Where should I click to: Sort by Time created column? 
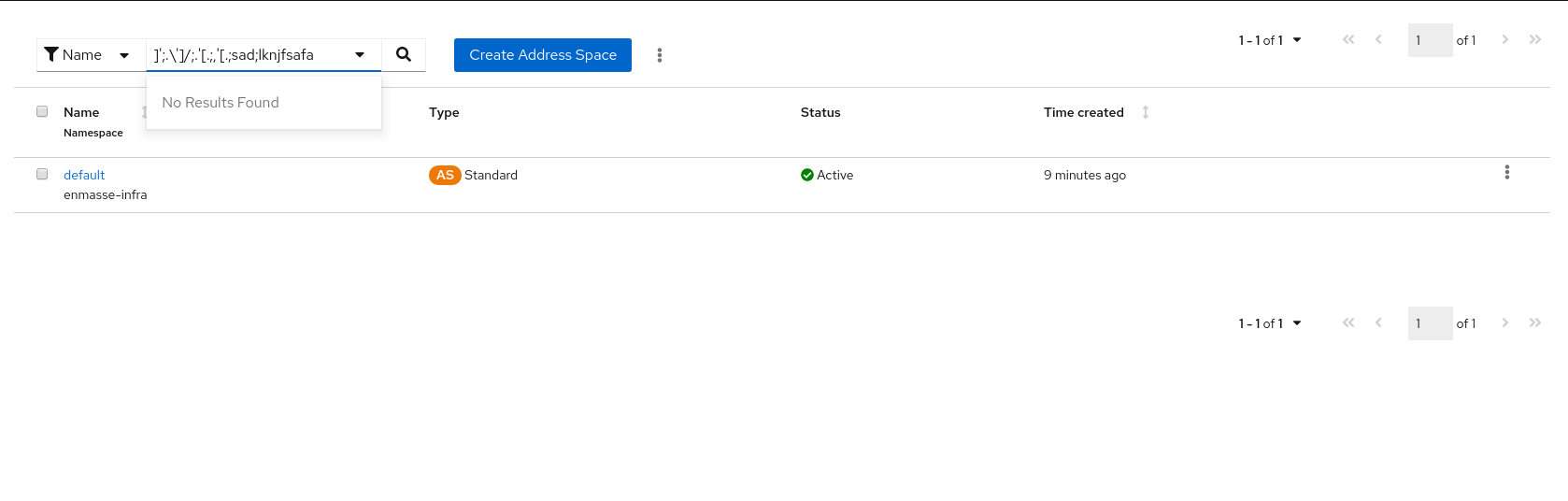(1145, 112)
